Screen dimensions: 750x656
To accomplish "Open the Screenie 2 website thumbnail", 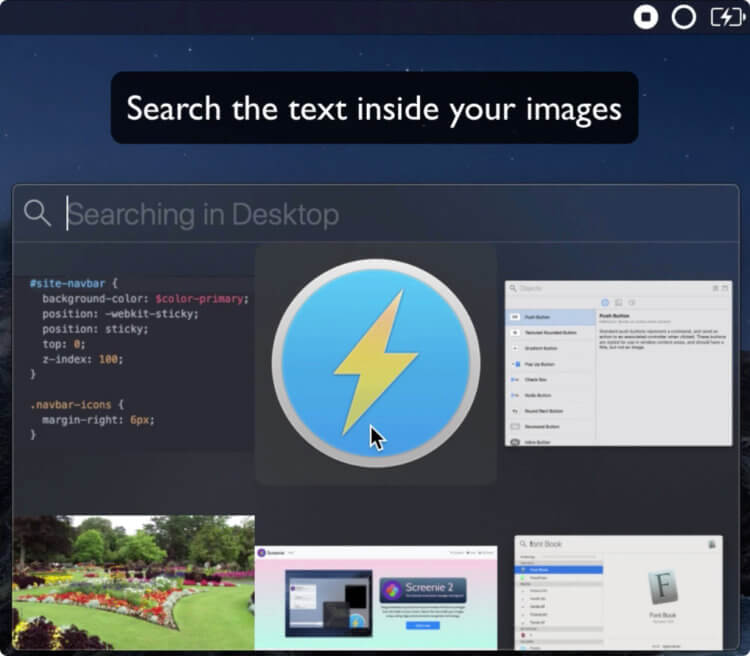I will [376, 598].
